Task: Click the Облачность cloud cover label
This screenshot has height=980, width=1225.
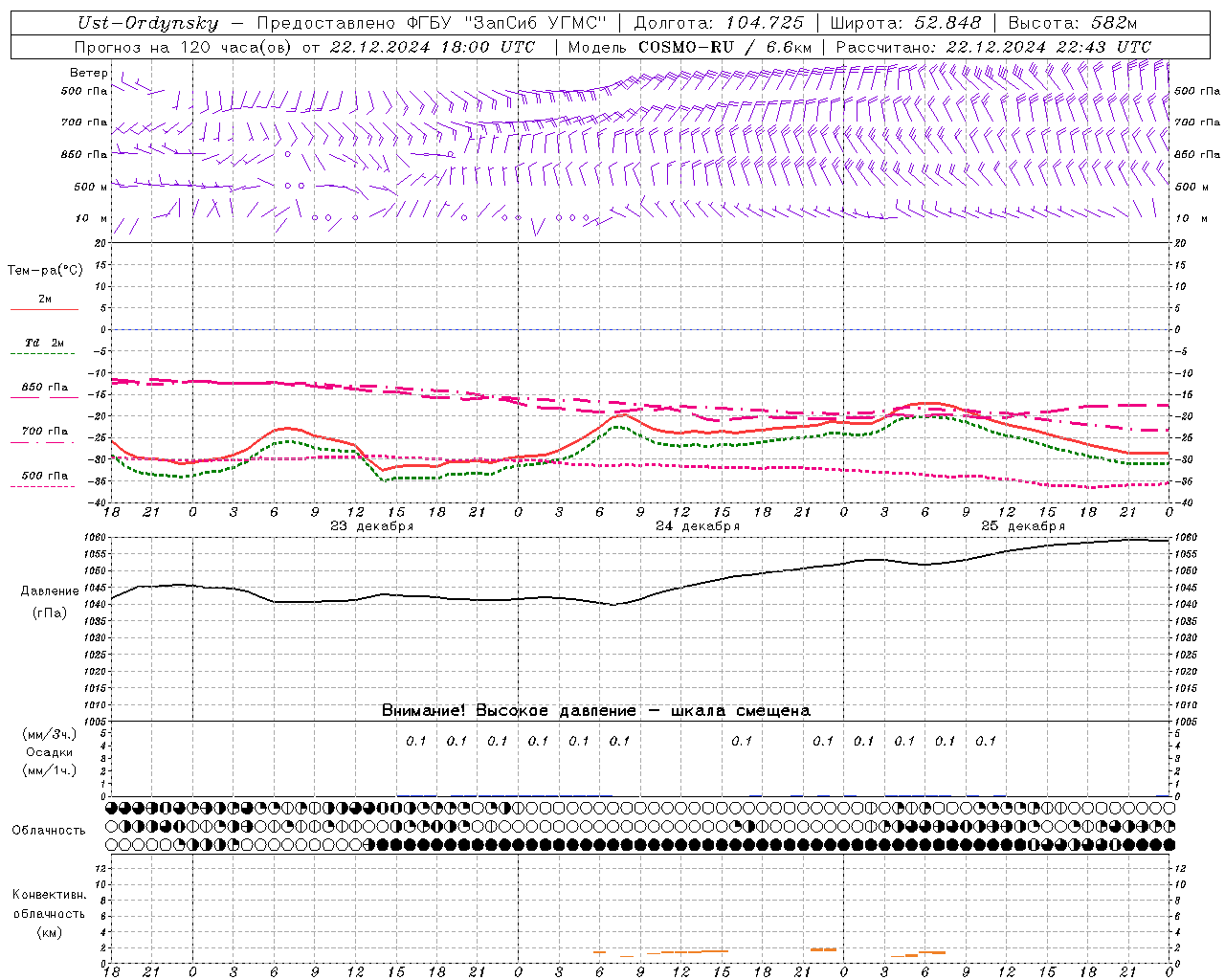Action: pyautogui.click(x=49, y=831)
